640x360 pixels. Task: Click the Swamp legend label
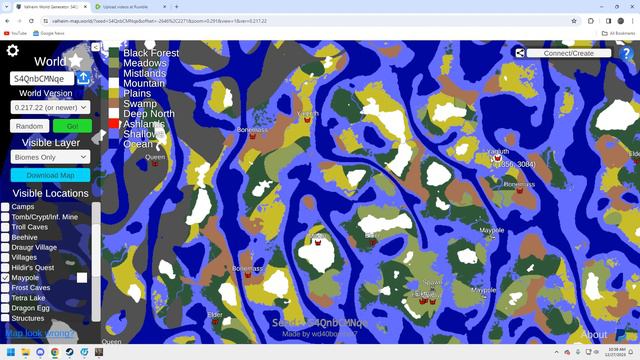pyautogui.click(x=140, y=103)
